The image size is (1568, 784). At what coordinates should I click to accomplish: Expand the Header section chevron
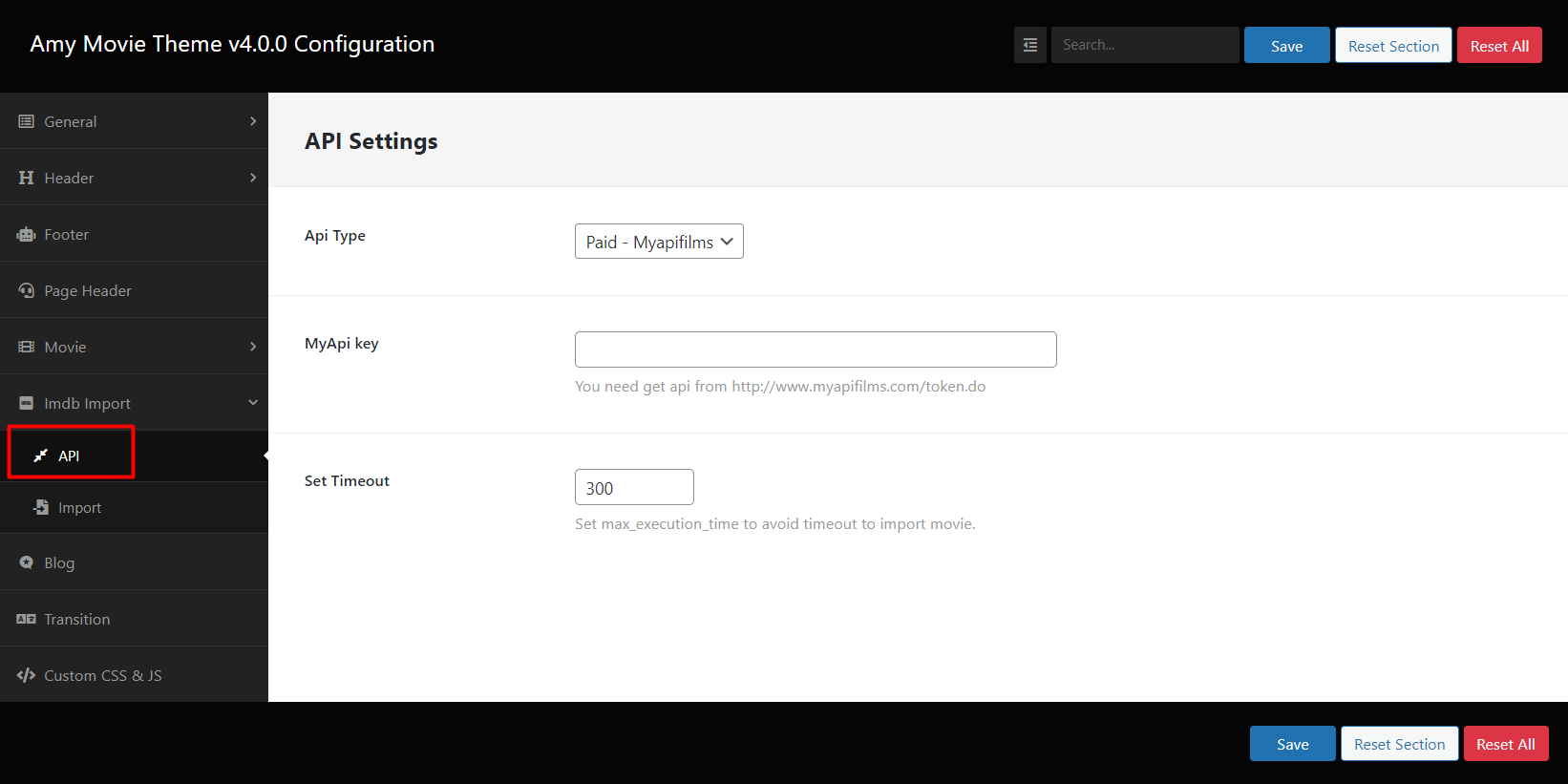[253, 178]
